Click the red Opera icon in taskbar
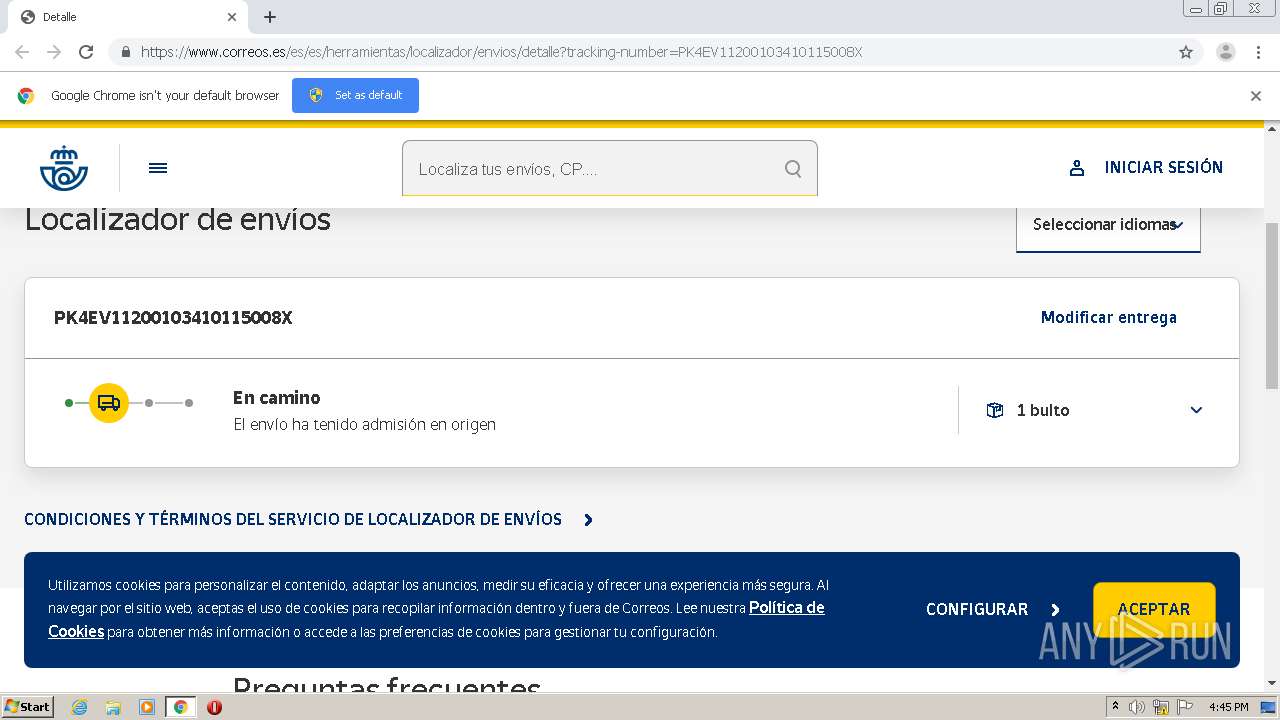This screenshot has width=1280, height=720. click(214, 707)
